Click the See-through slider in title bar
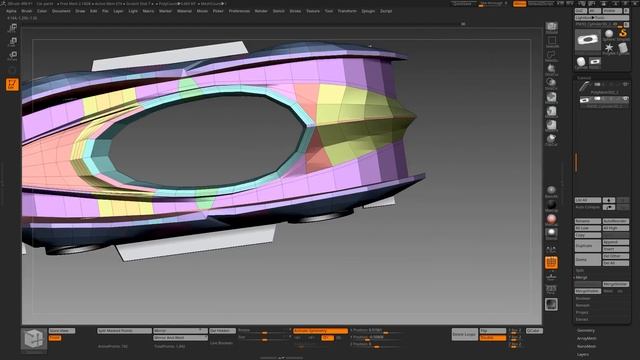Screen dimensions: 640x360 [493, 4]
